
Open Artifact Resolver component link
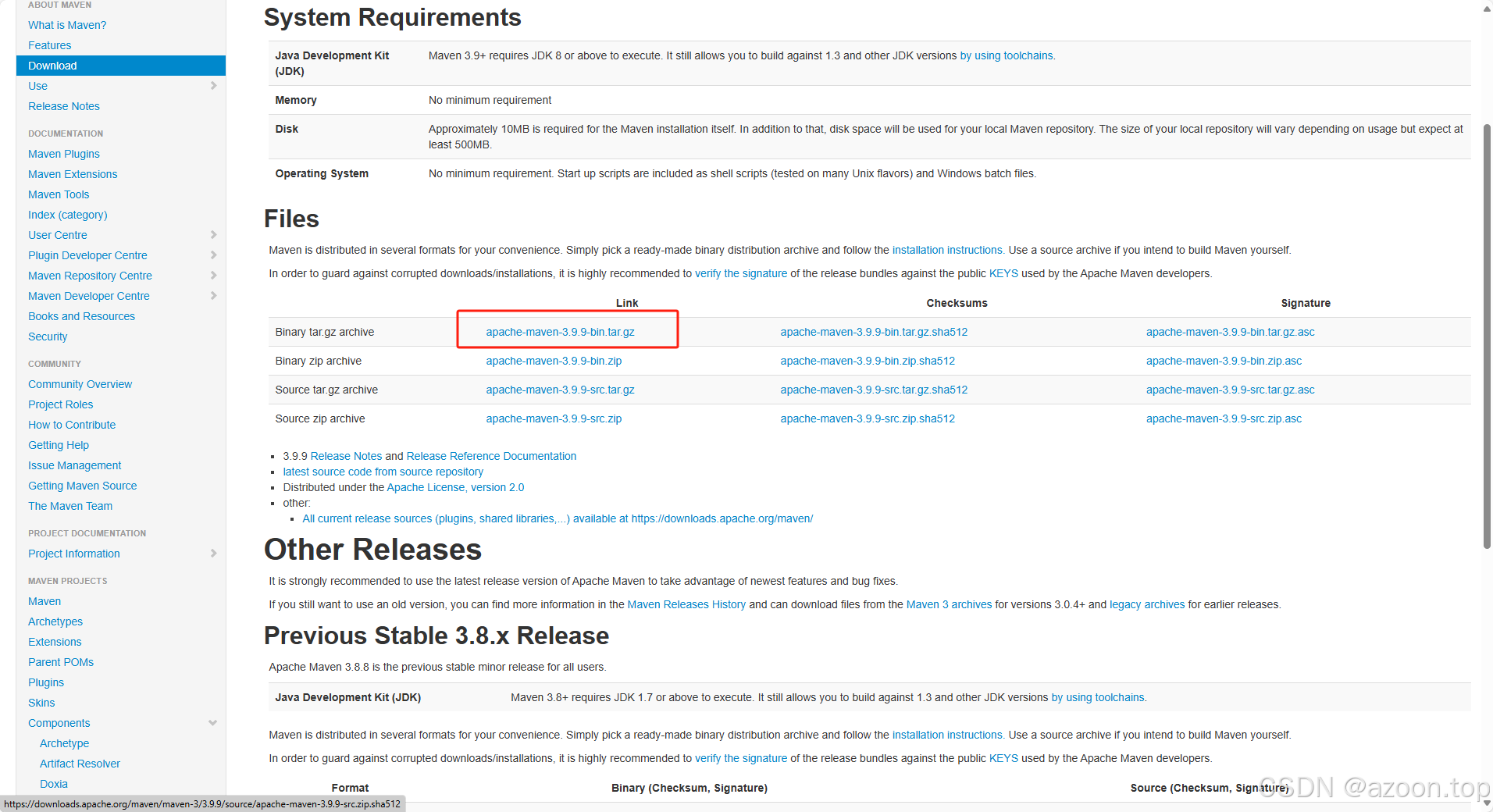(80, 764)
